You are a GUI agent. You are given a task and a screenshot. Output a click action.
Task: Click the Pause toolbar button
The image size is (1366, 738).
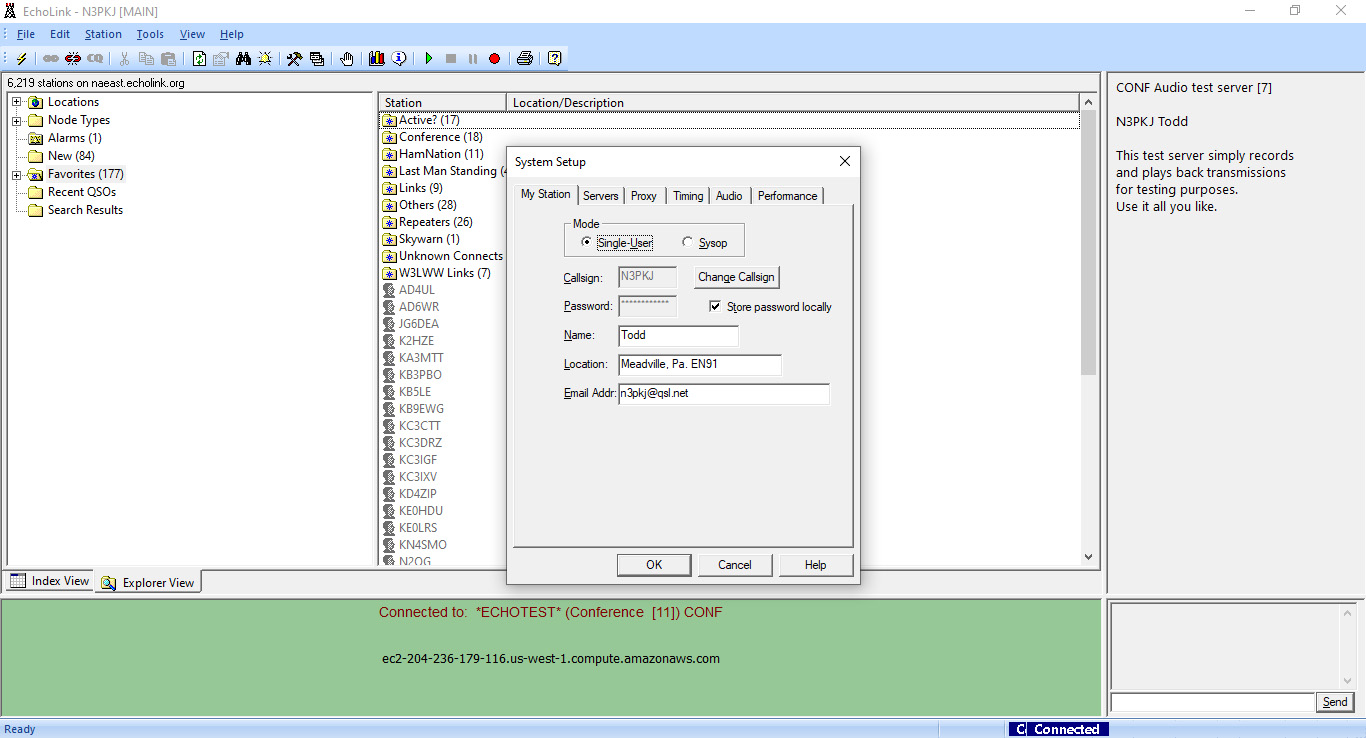(473, 59)
